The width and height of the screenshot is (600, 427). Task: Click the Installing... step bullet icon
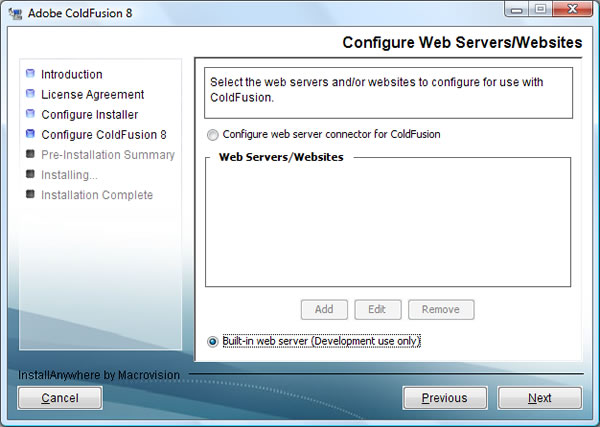[30, 174]
